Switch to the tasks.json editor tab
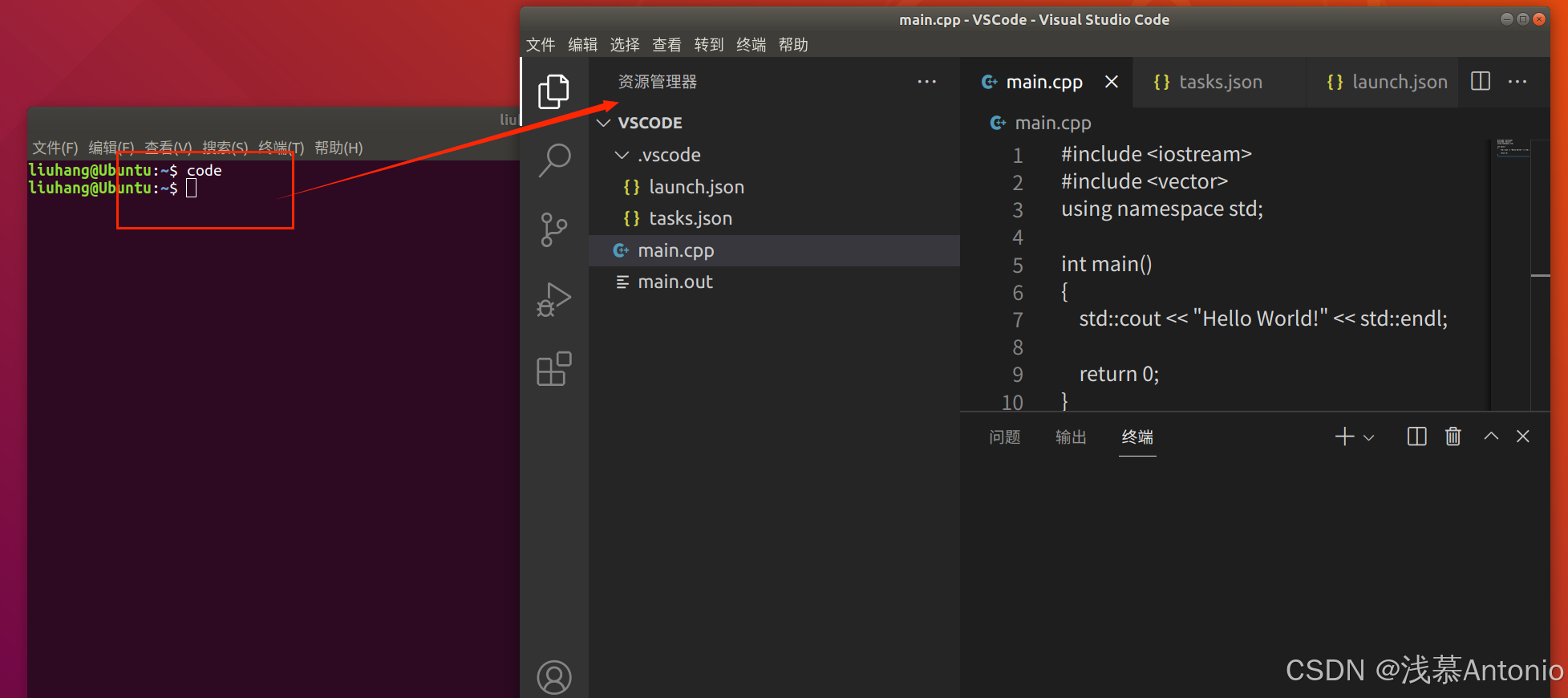Screen dimensions: 1568x698 [x=1219, y=82]
